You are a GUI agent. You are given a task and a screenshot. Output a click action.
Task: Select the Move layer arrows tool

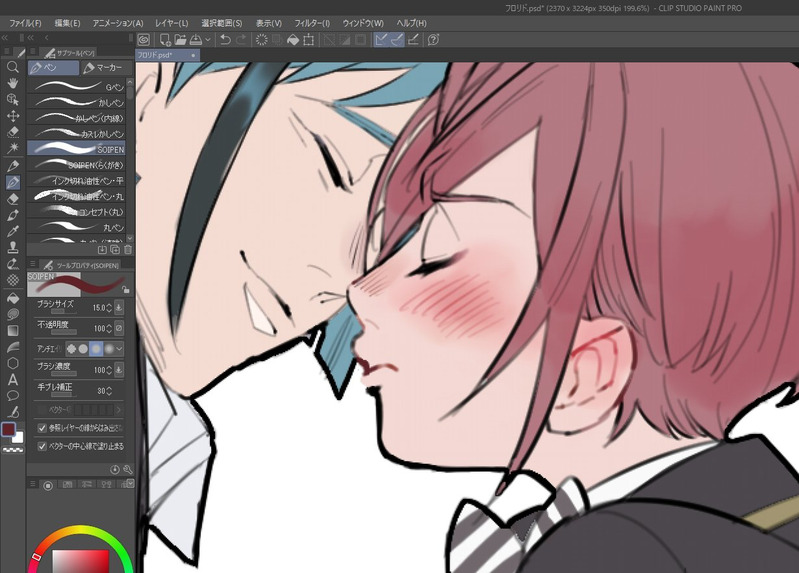click(13, 116)
